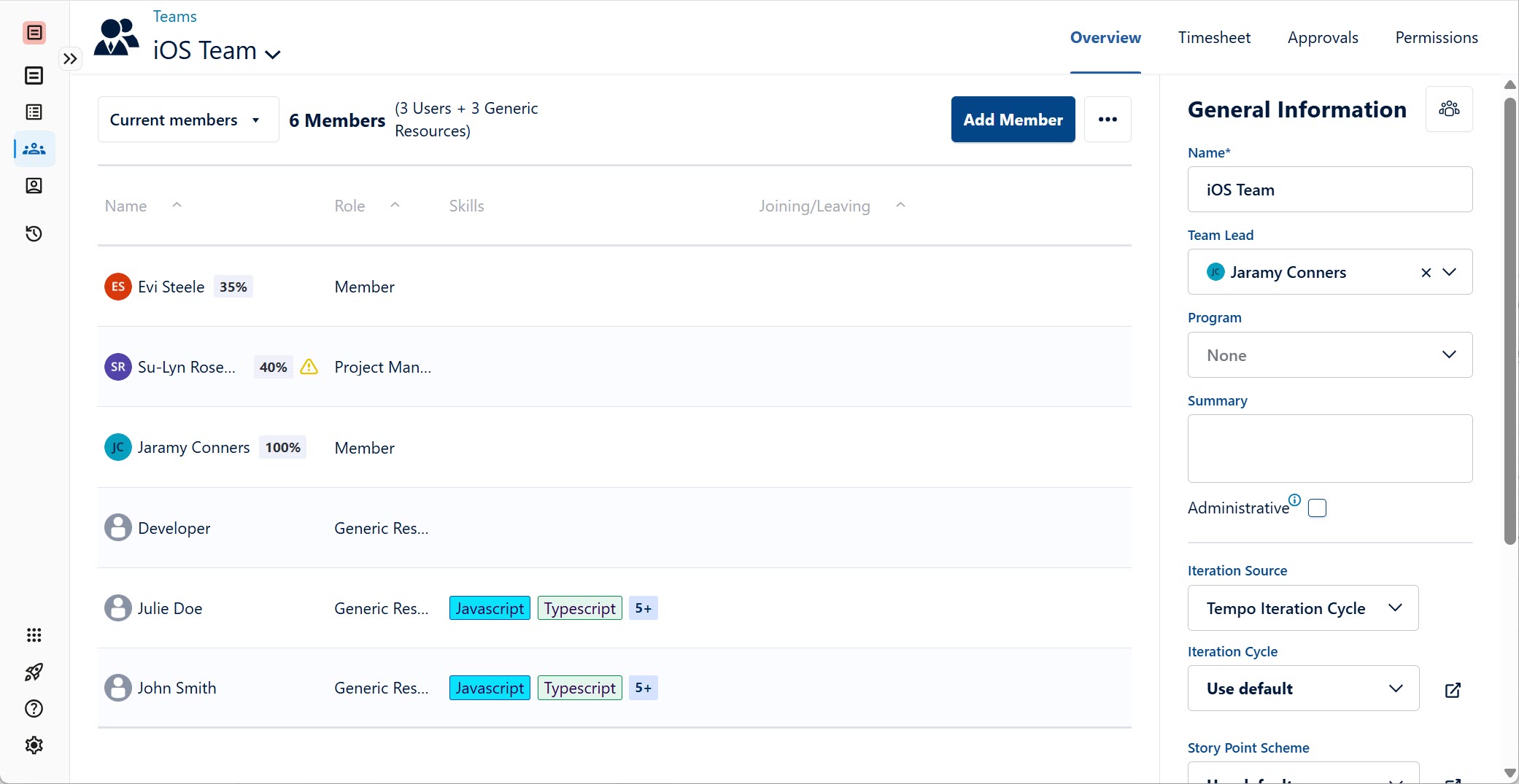1519x784 pixels.
Task: Launch the rocket getting-started icon
Action: coord(34,672)
